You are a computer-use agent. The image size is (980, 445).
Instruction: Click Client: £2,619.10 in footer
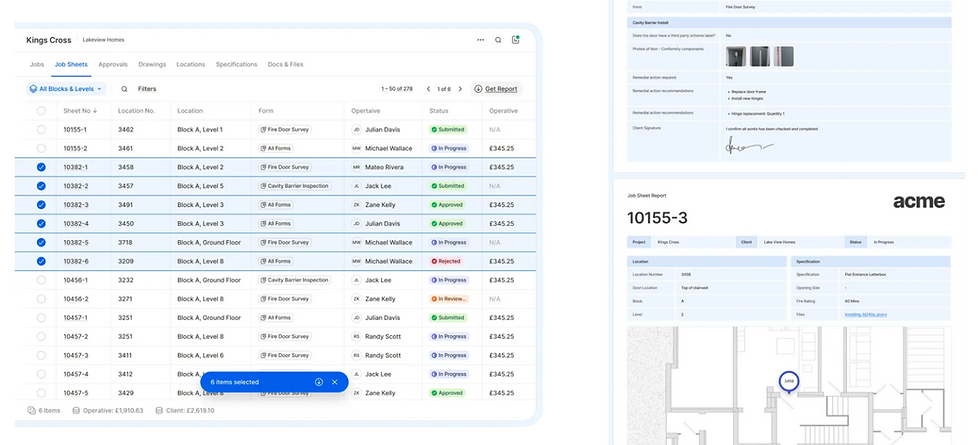tap(190, 411)
